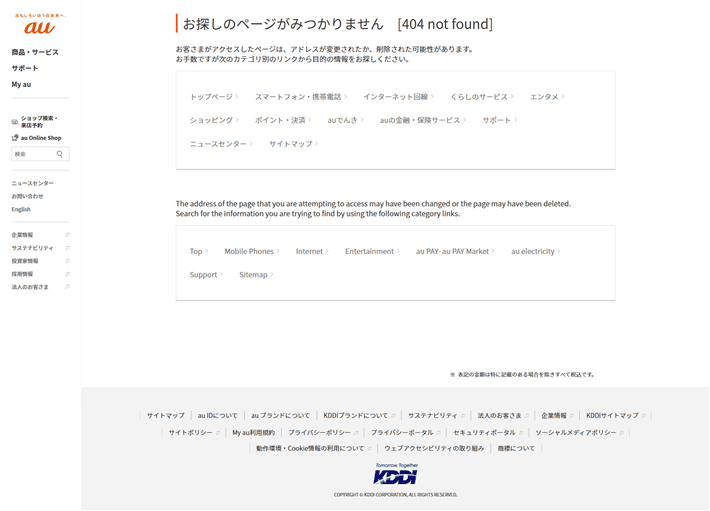Open 採用情報 sidebar link
This screenshot has width=710, height=511.
(22, 274)
